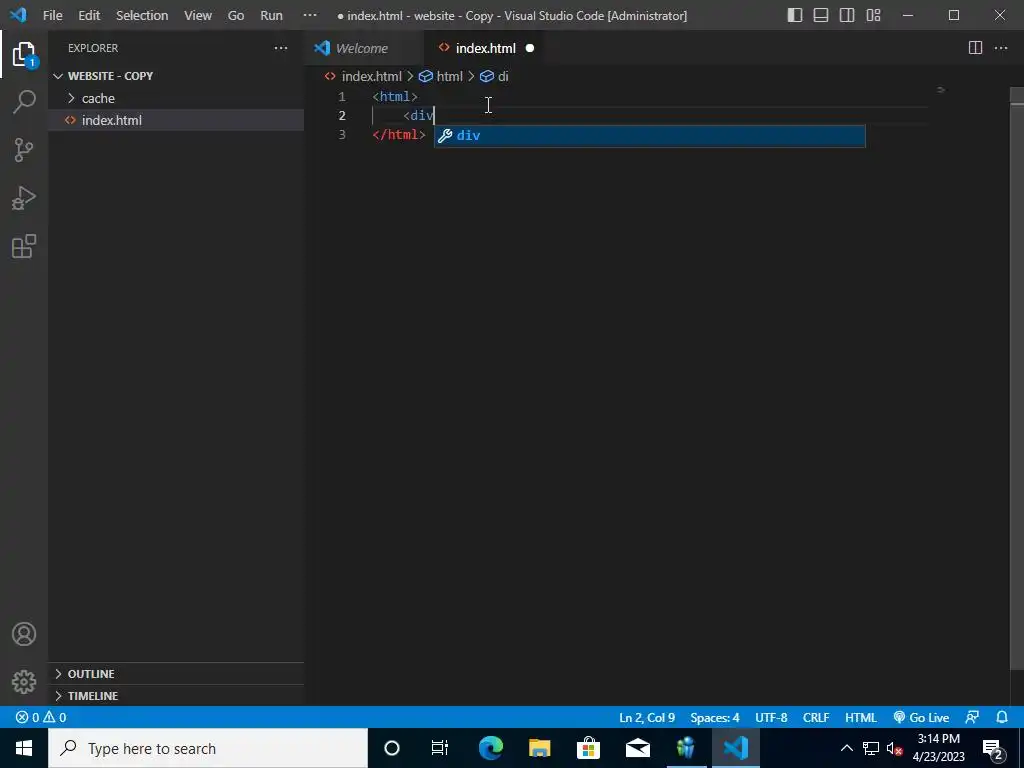Viewport: 1024px width, 768px height.
Task: Open the Edit menu
Action: coord(89,15)
